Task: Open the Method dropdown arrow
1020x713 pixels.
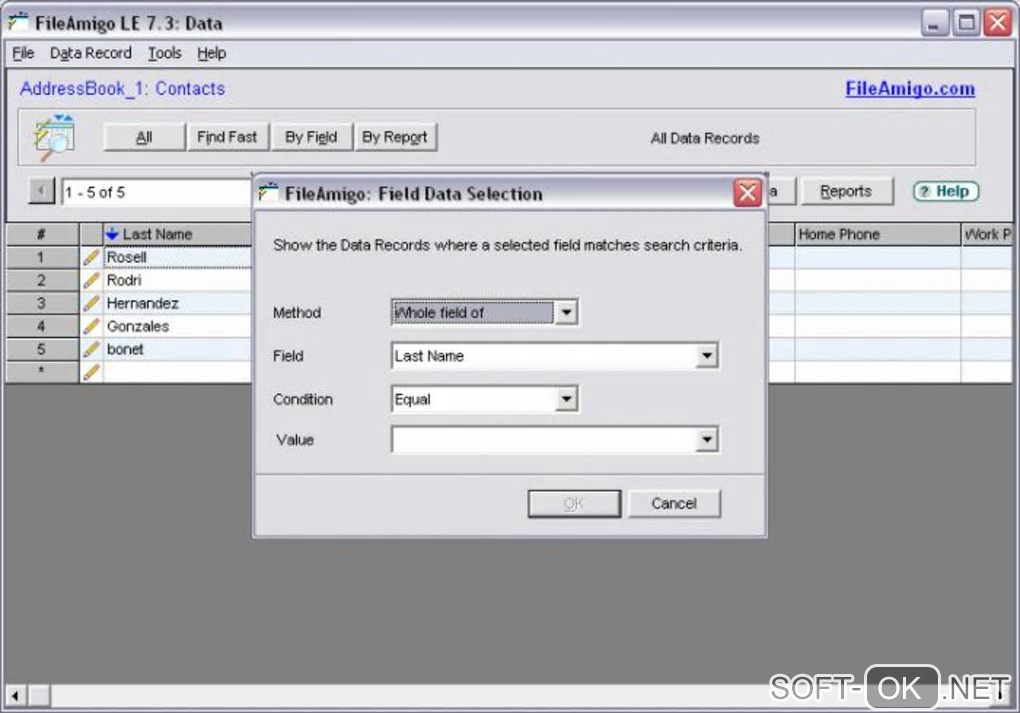Action: coord(566,312)
